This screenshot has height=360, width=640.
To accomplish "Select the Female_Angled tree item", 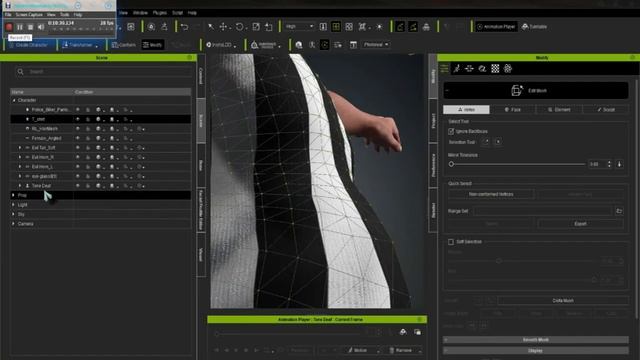I will click(46, 138).
